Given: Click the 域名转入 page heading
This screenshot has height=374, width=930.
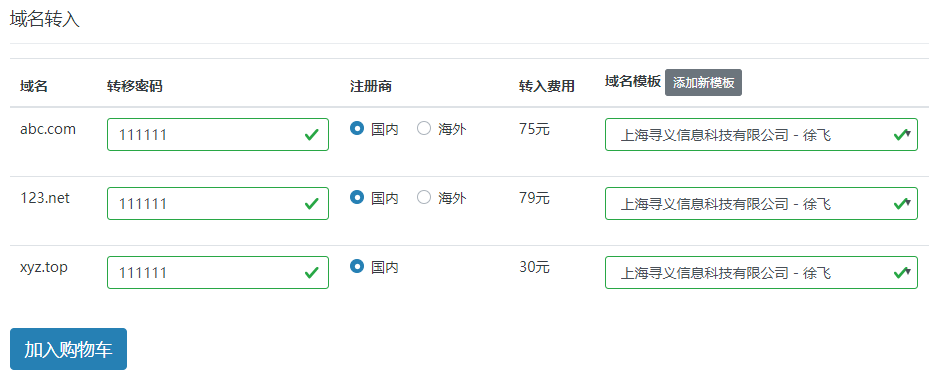Looking at the screenshot, I should coord(45,20).
